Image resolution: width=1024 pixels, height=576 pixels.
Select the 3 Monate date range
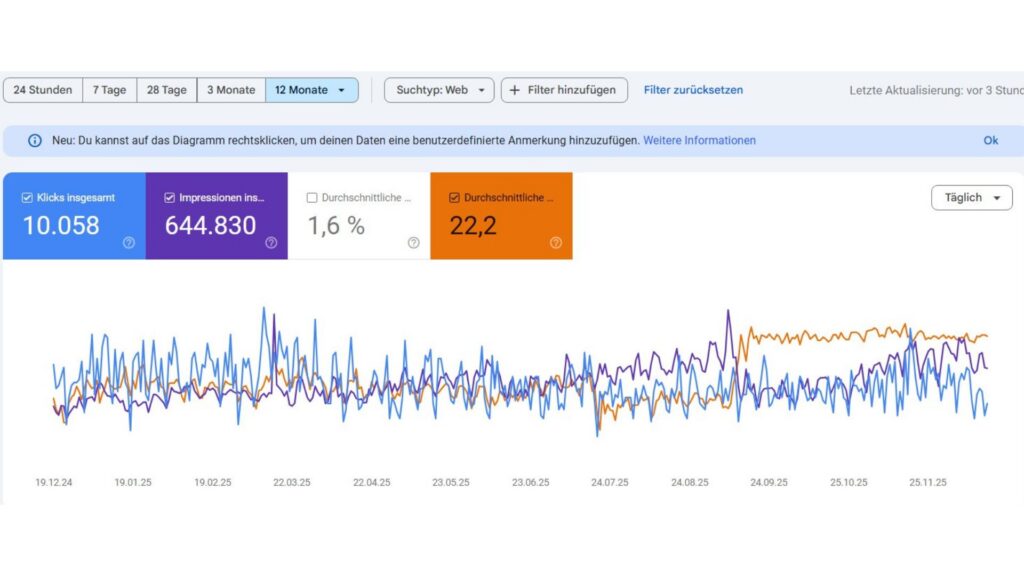pyautogui.click(x=231, y=90)
